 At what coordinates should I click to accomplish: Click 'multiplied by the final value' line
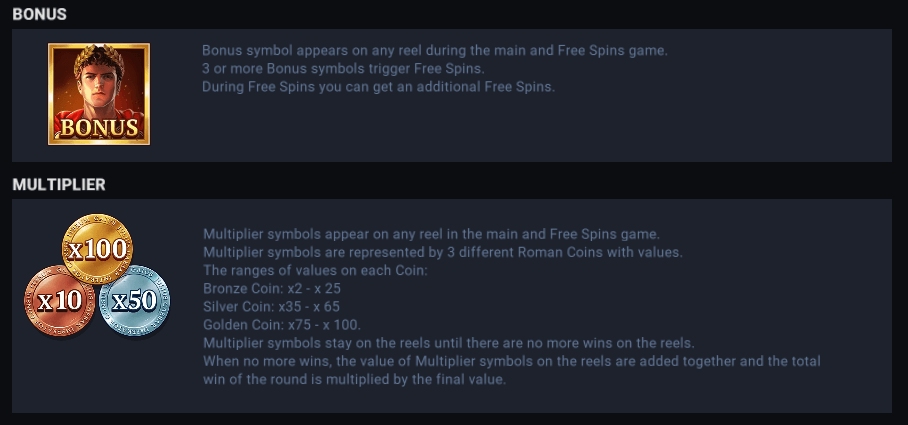(x=354, y=380)
